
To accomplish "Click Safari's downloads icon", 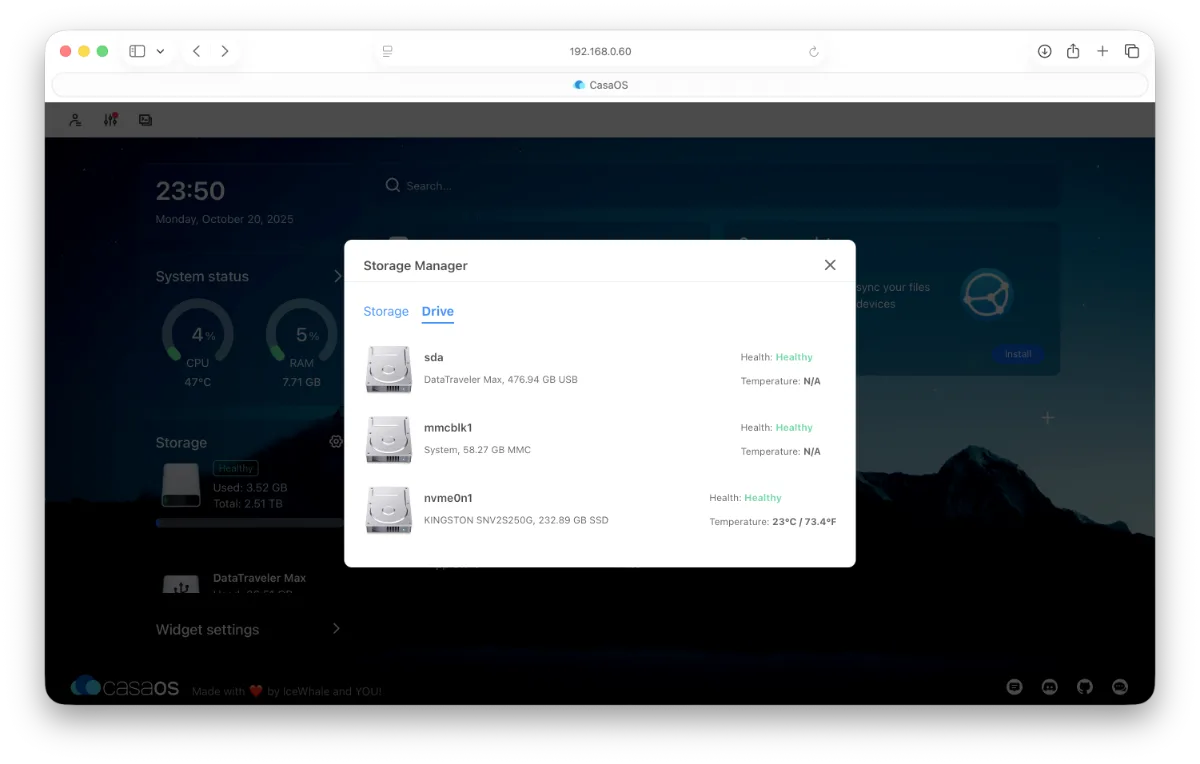I will 1044,51.
